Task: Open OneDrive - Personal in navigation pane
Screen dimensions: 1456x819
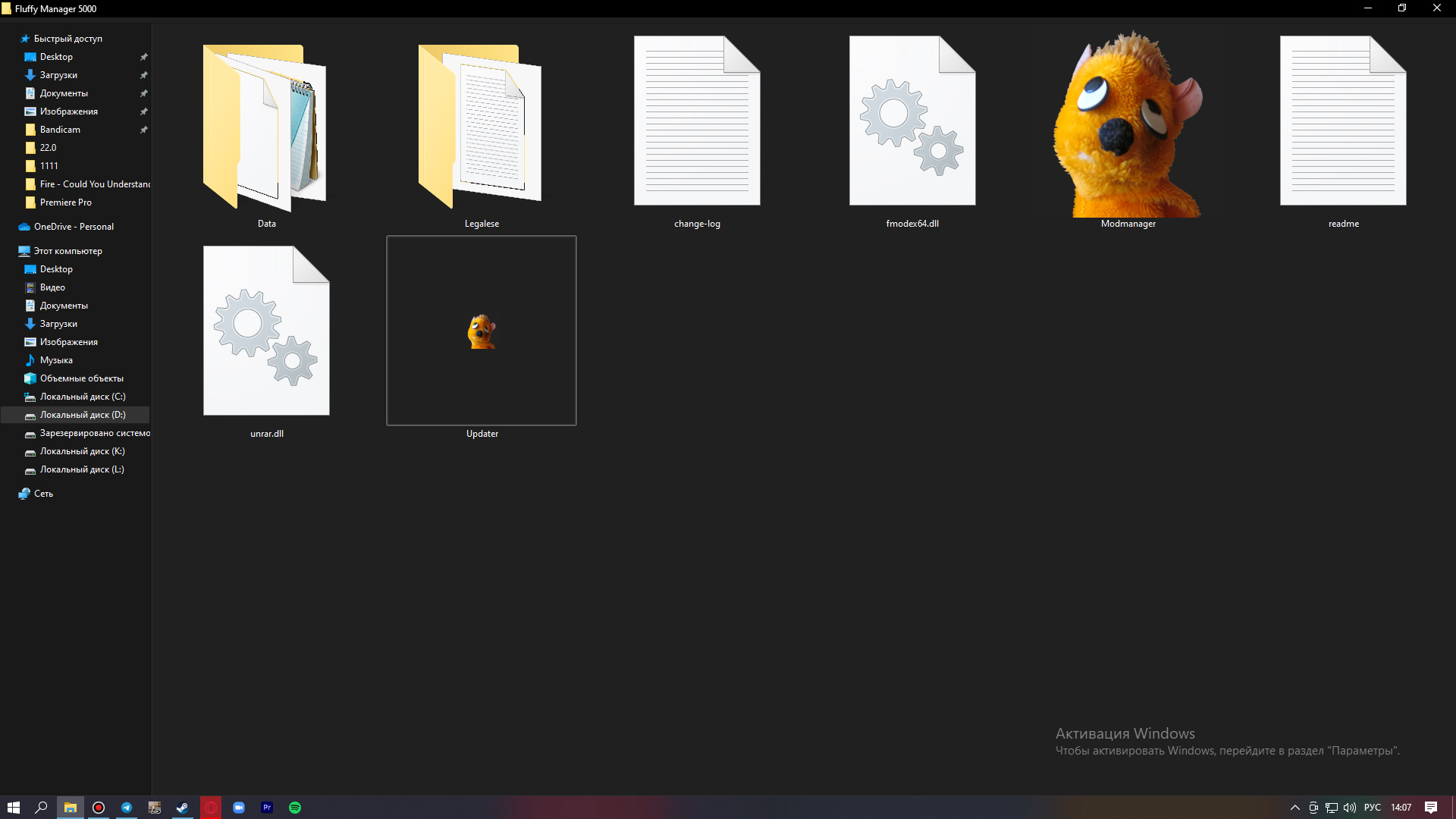Action: (x=74, y=227)
